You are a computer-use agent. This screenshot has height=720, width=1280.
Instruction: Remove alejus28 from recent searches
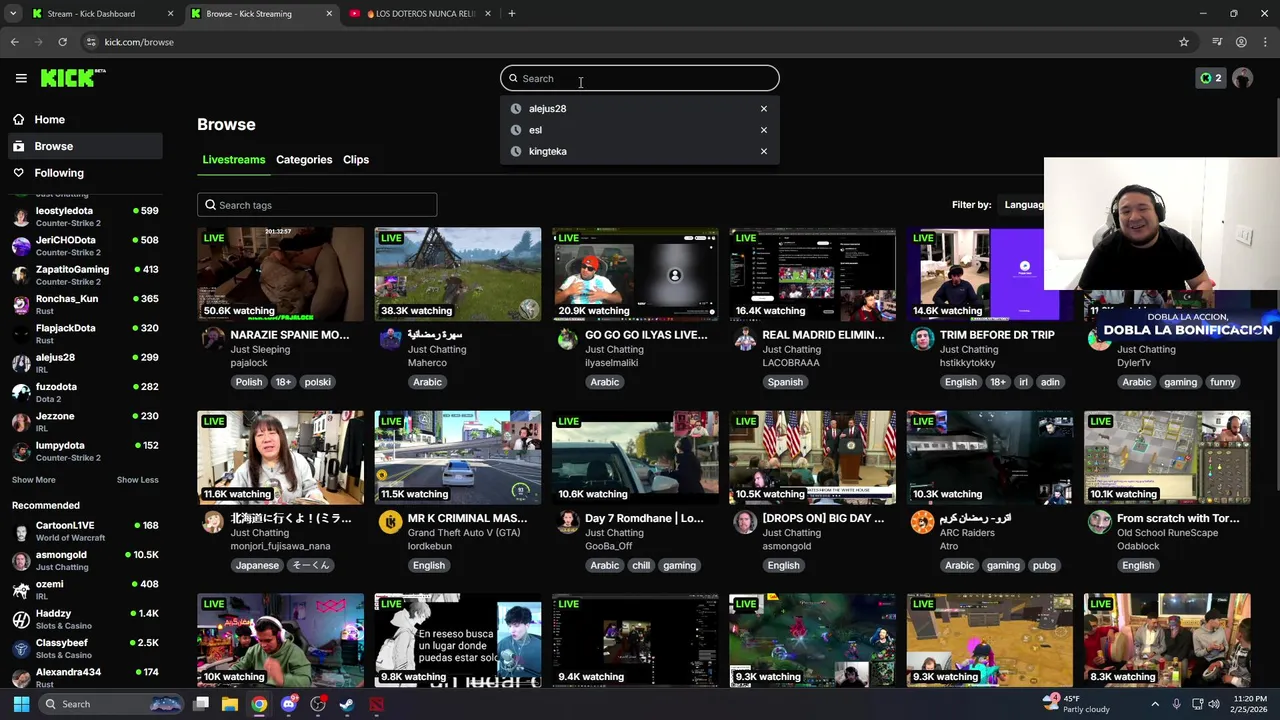pos(764,109)
